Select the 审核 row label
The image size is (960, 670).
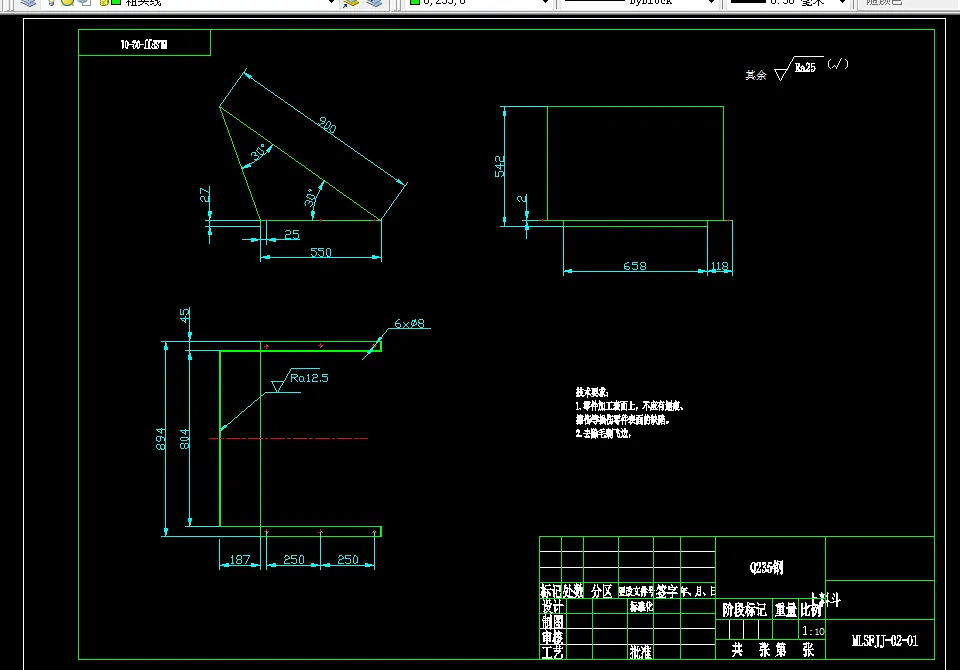tap(552, 637)
